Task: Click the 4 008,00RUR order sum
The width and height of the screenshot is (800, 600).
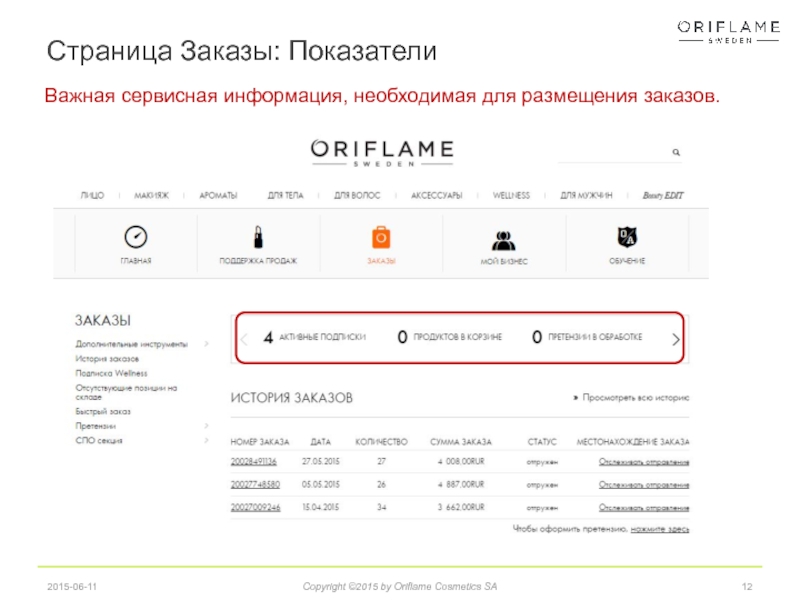Action: coord(461,461)
